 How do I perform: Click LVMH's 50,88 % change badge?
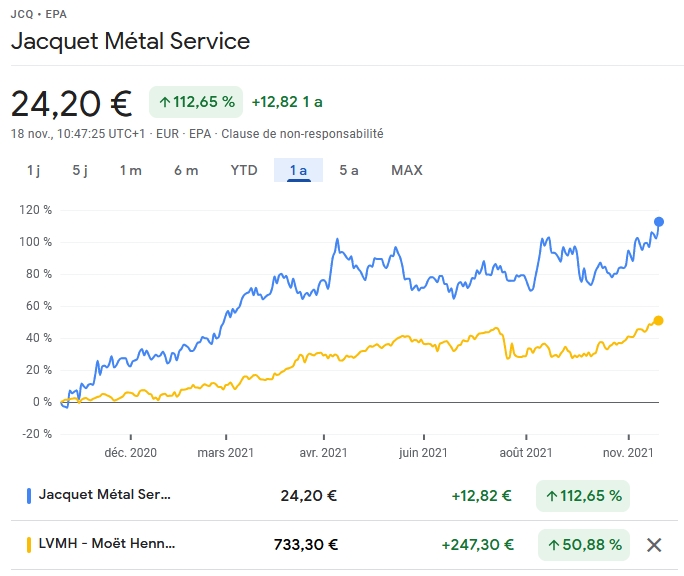tap(583, 545)
